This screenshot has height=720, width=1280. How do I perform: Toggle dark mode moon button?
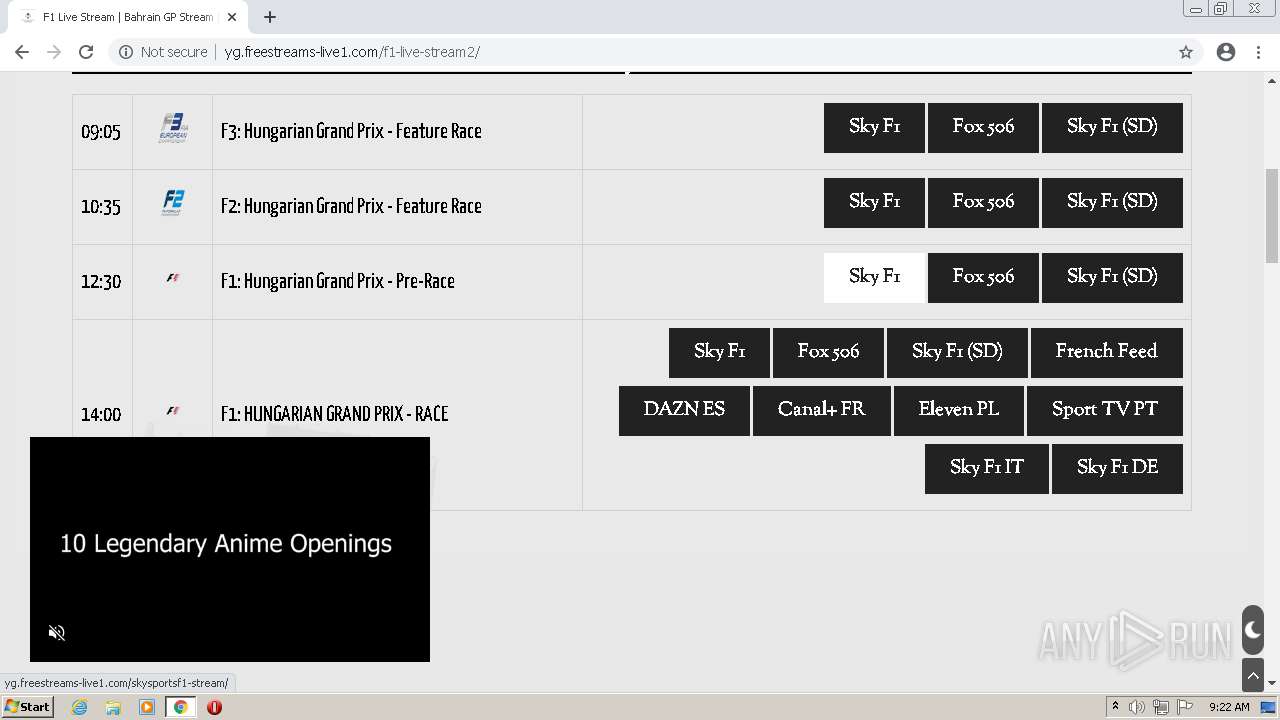(x=1253, y=630)
